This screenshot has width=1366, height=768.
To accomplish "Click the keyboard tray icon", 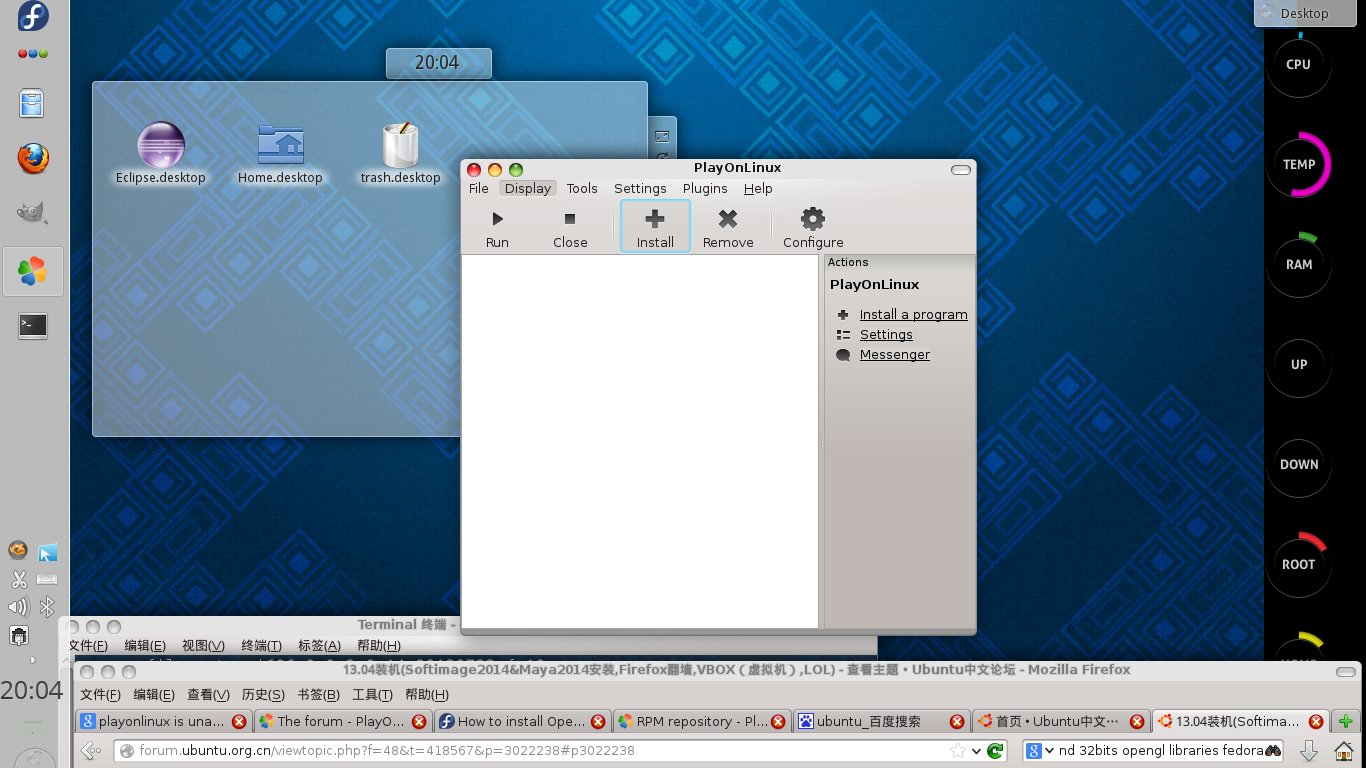I will point(47,579).
